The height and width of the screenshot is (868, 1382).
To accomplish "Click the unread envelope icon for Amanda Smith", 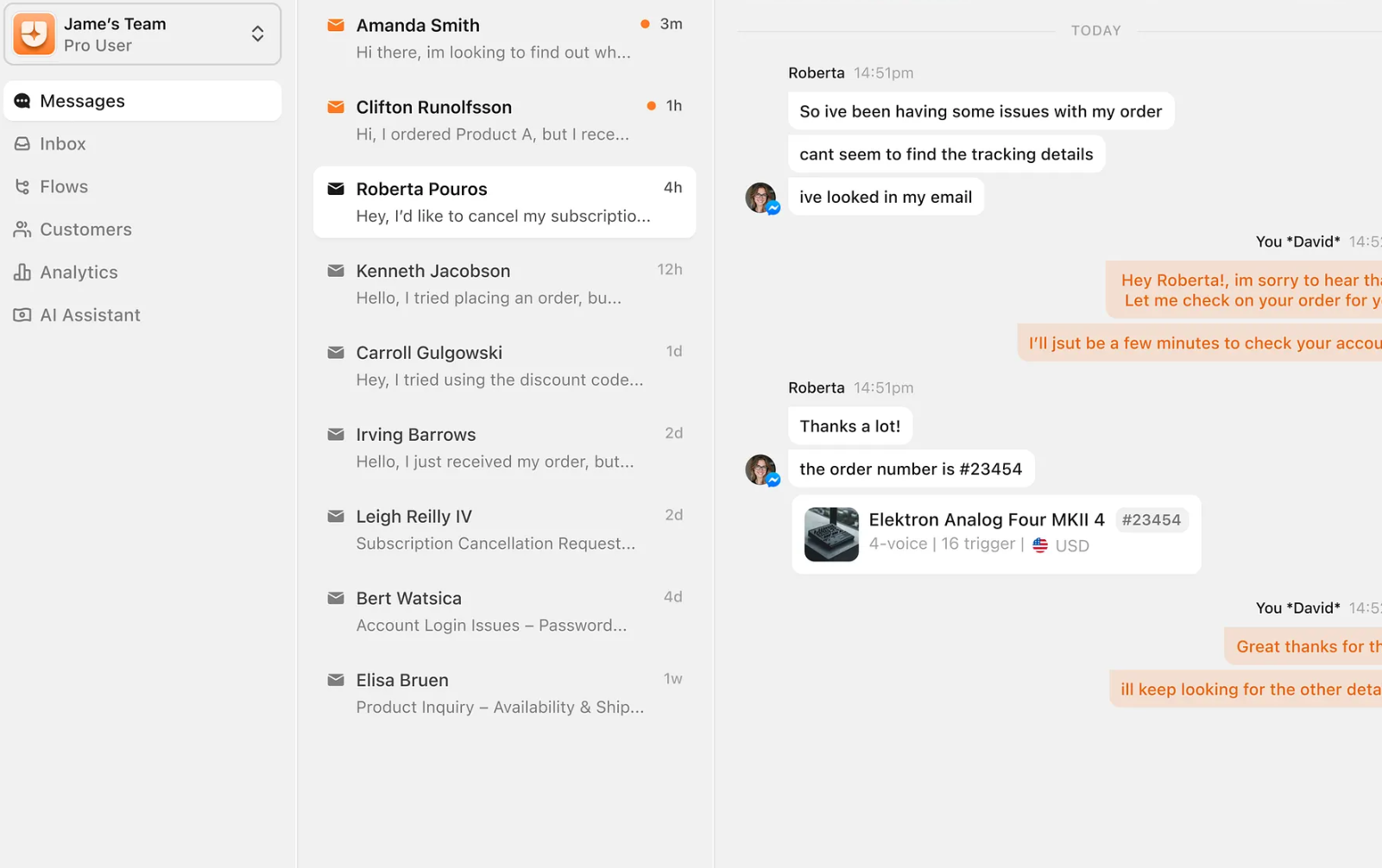I will tap(336, 26).
